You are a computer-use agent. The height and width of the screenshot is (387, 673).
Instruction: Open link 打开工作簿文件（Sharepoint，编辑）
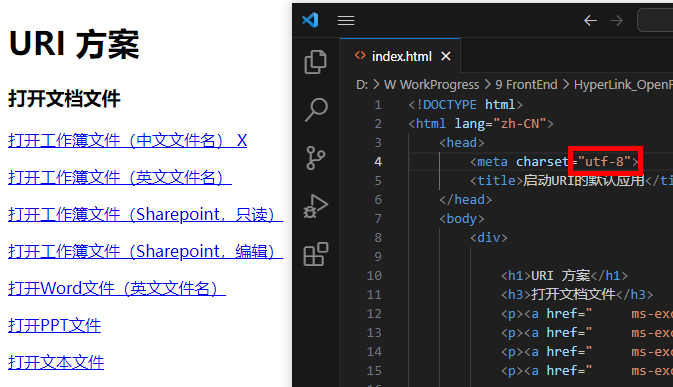pyautogui.click(x=146, y=251)
